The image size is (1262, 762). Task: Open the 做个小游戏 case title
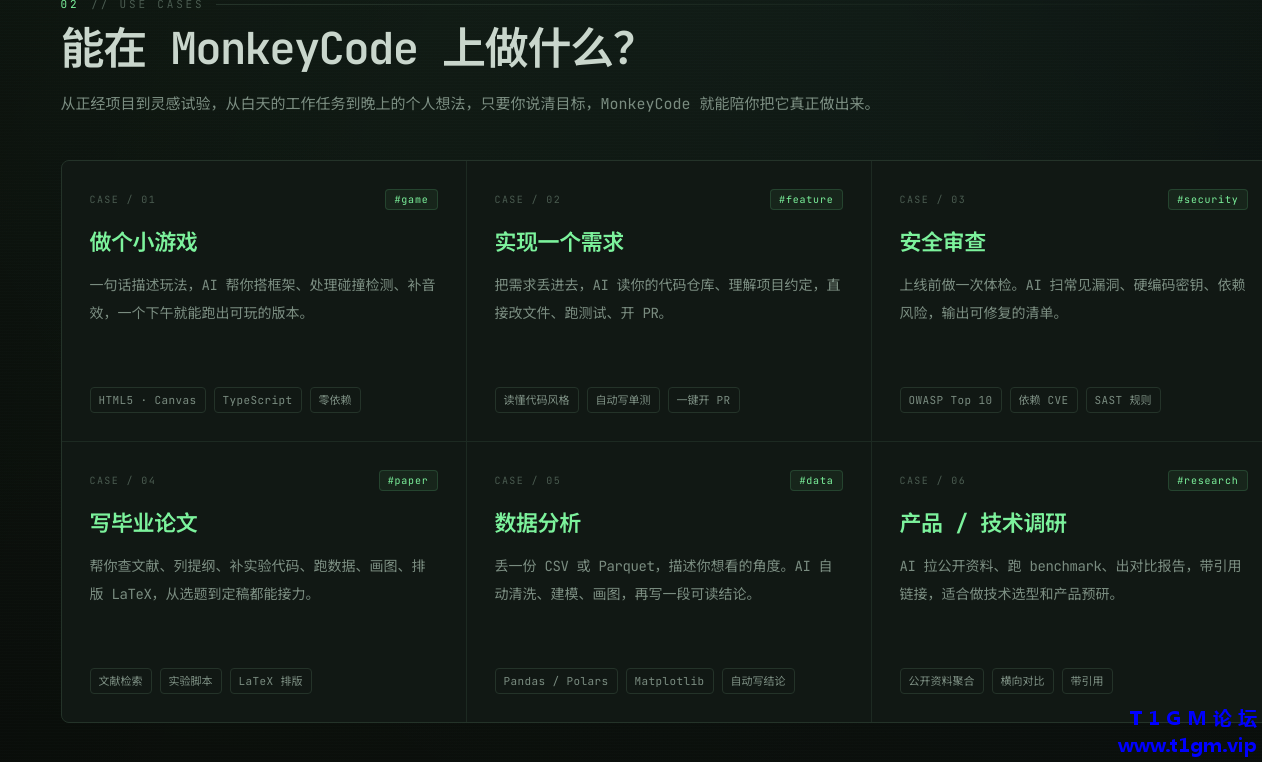(143, 242)
